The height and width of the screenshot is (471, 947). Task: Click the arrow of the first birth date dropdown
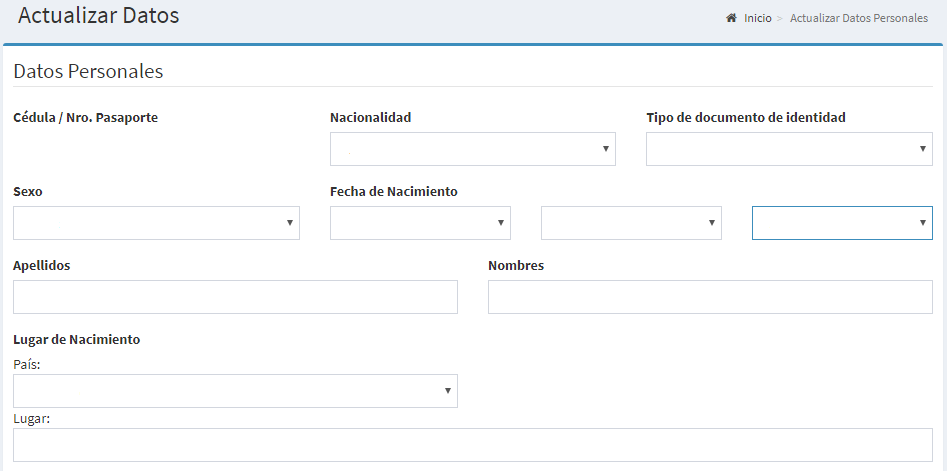pos(501,223)
